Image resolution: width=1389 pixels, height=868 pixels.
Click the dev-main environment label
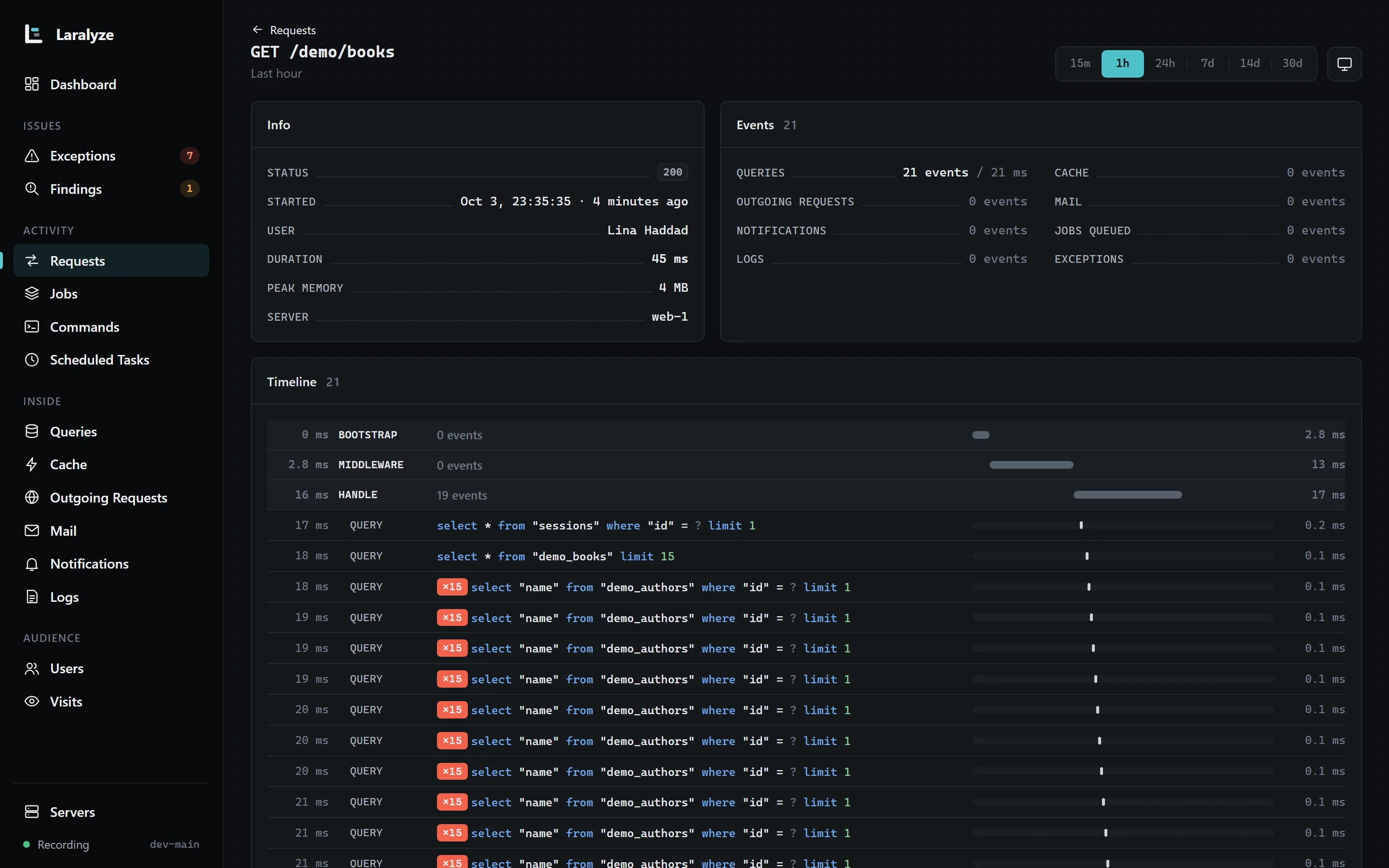(x=175, y=844)
